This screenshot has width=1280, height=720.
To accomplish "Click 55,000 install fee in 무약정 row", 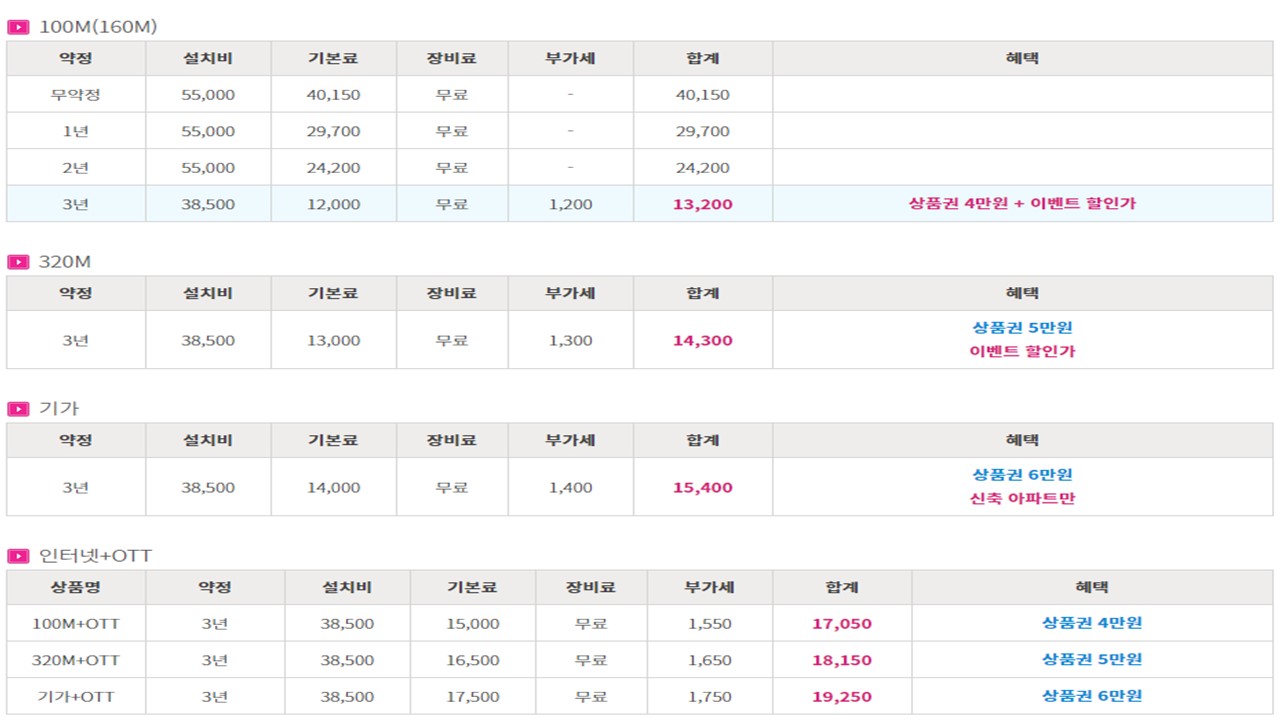I will point(208,95).
